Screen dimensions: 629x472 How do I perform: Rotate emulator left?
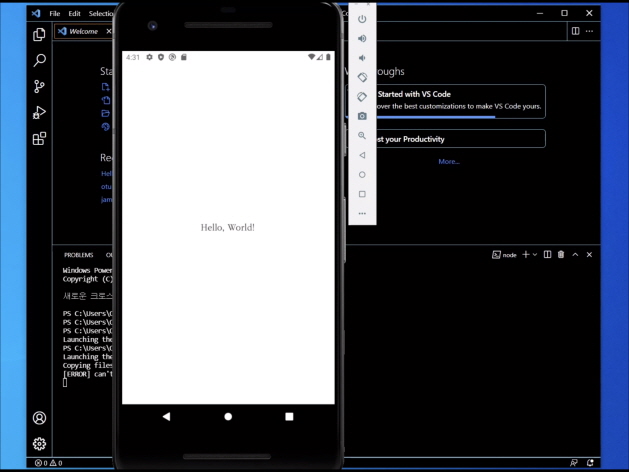click(362, 77)
